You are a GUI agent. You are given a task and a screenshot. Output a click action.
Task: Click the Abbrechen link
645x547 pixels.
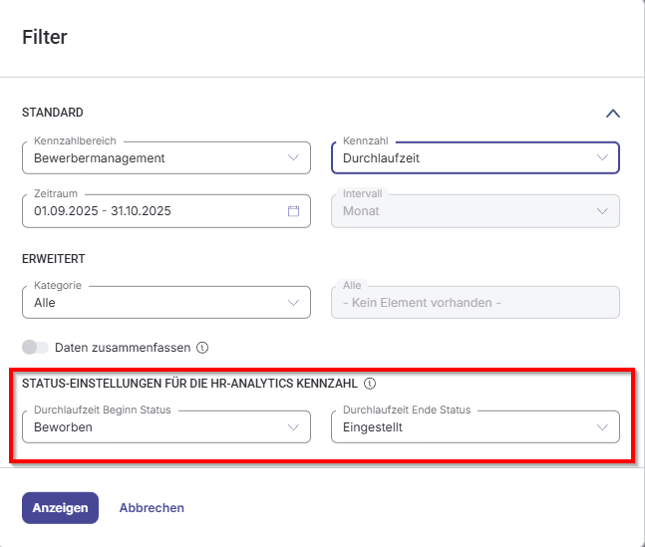click(151, 508)
